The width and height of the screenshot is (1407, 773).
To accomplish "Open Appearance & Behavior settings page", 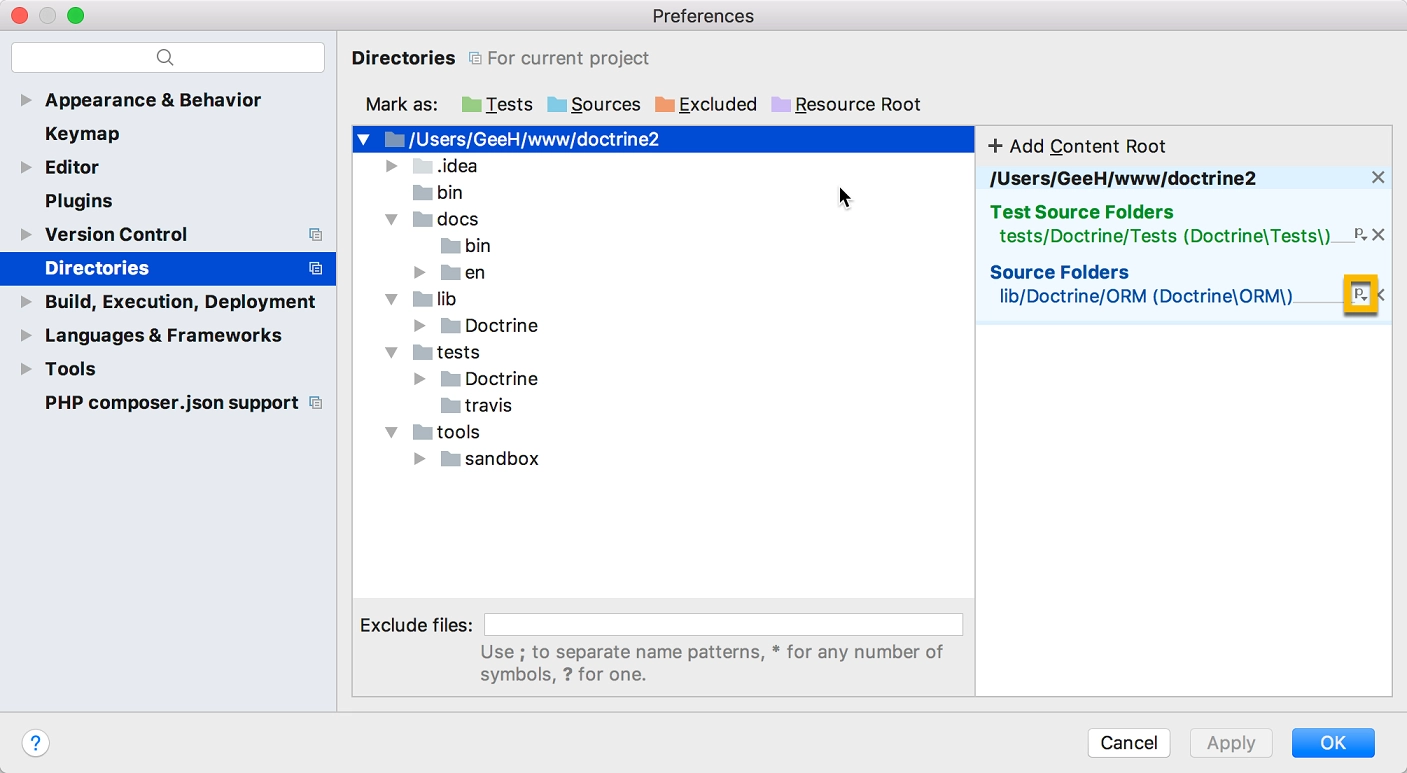I will 153,100.
